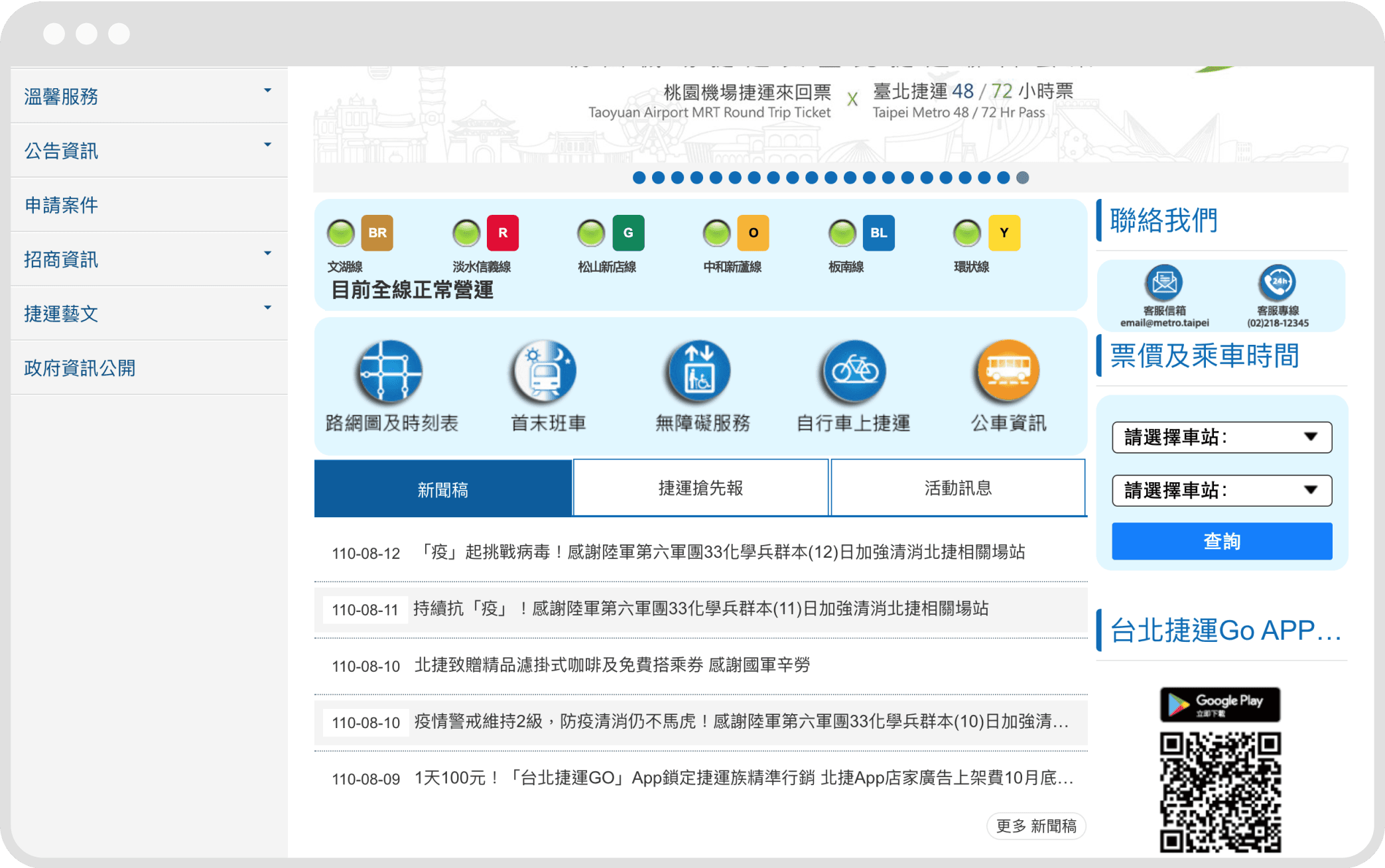Click the green status light for 環狀線

(x=967, y=233)
